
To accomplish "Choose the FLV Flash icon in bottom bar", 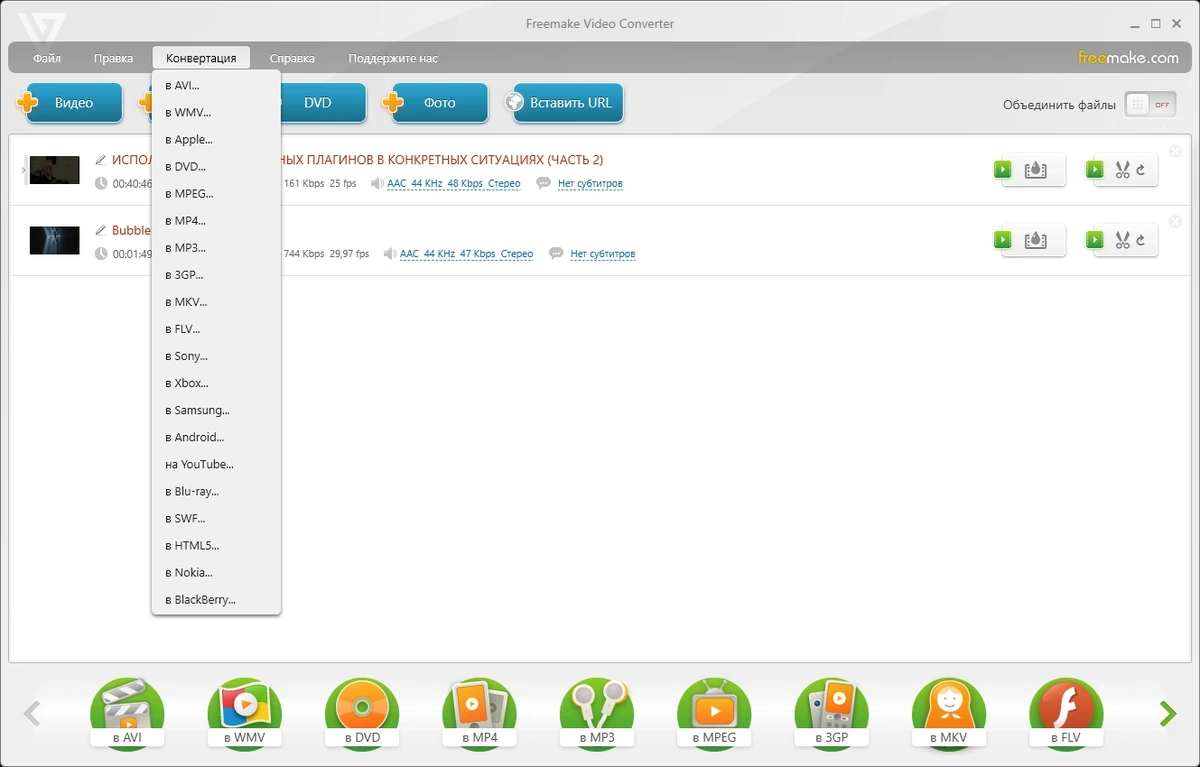I will (x=1066, y=713).
